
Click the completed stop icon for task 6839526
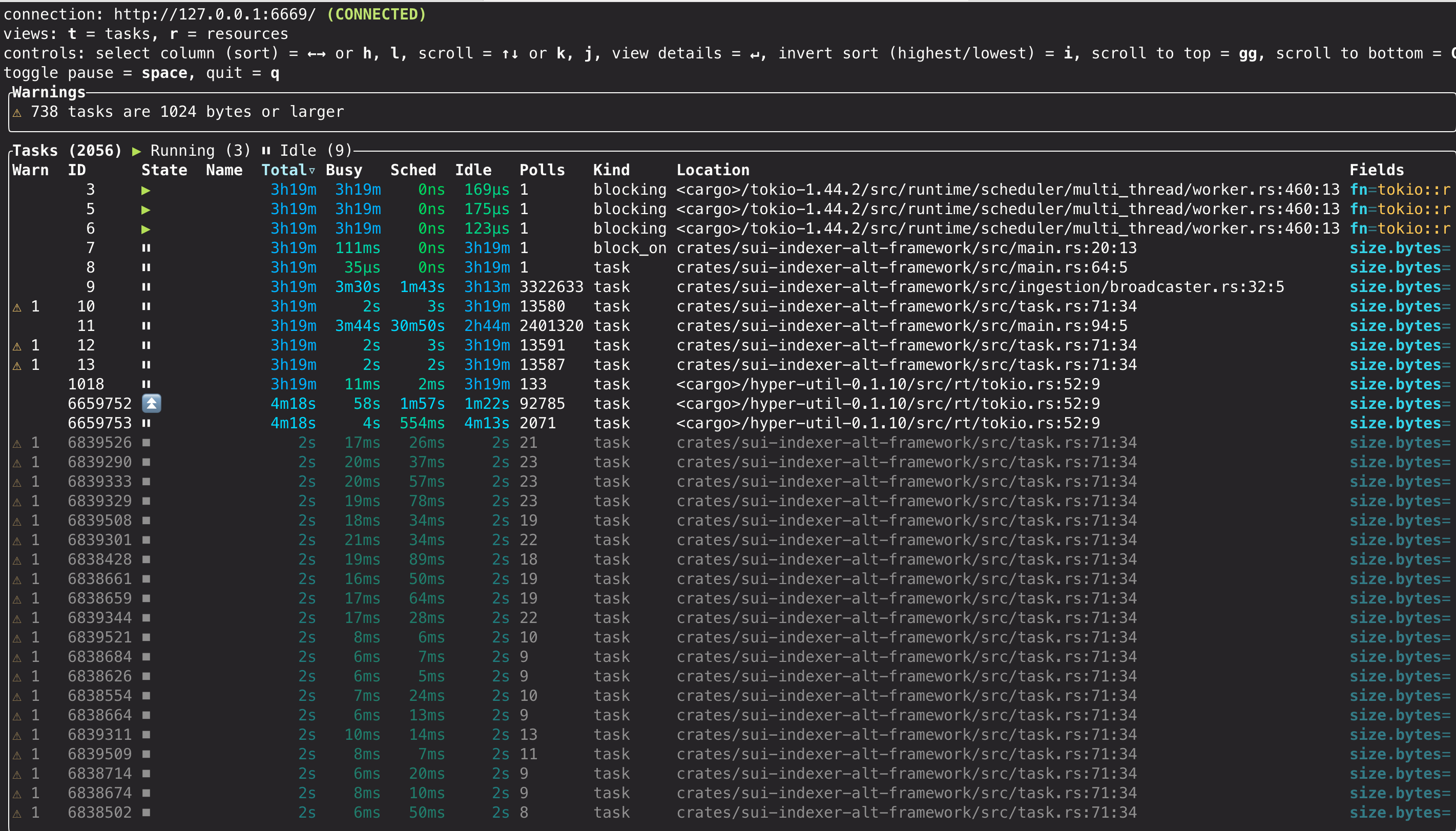(x=146, y=443)
